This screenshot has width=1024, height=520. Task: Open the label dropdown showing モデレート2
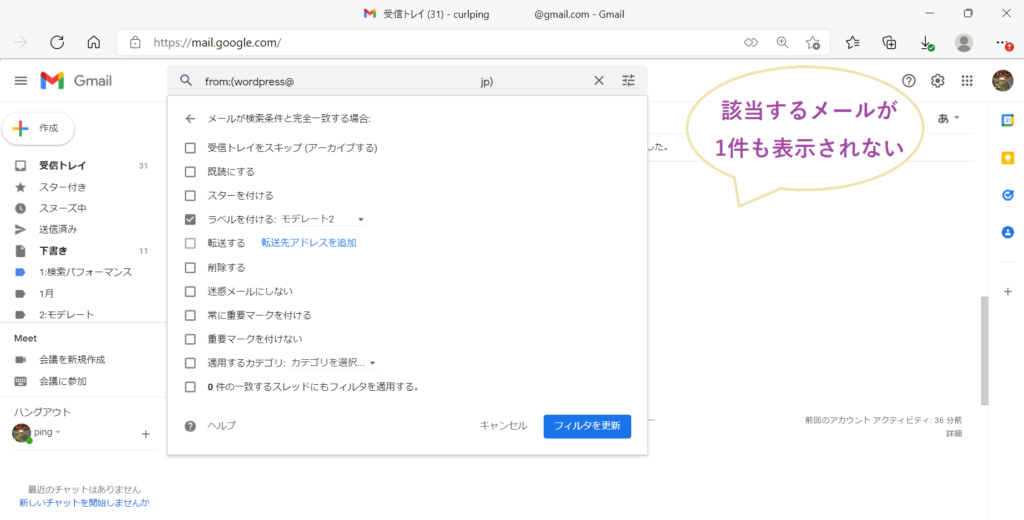[x=323, y=219]
